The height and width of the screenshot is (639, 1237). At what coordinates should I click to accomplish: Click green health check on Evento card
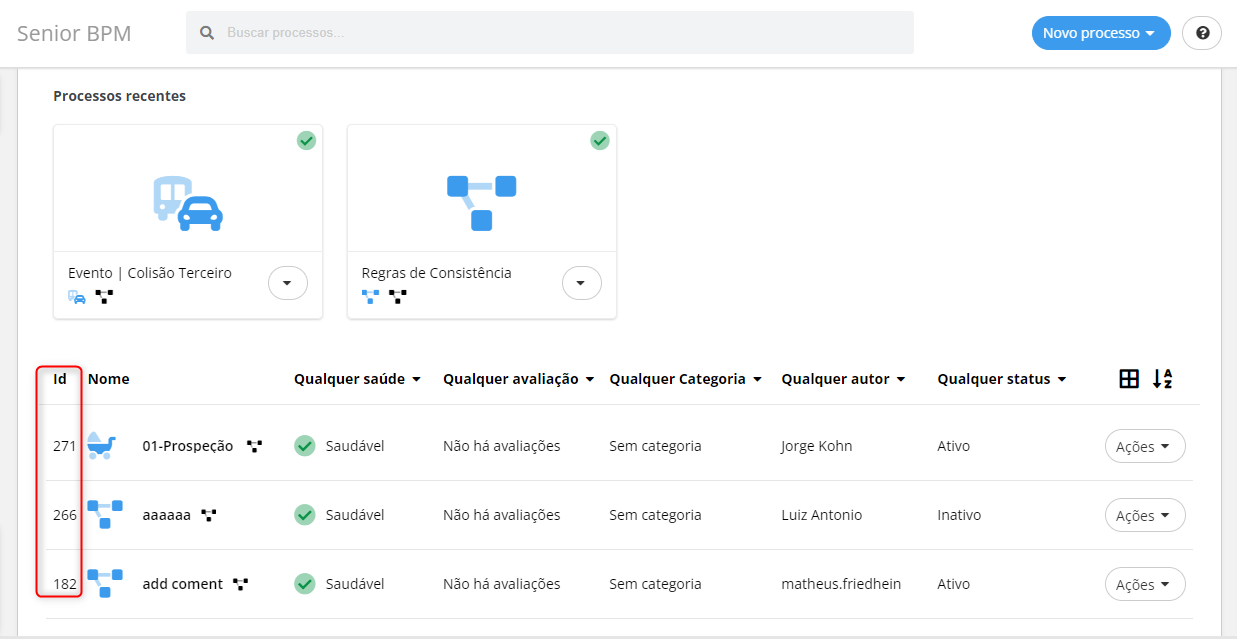pos(306,141)
